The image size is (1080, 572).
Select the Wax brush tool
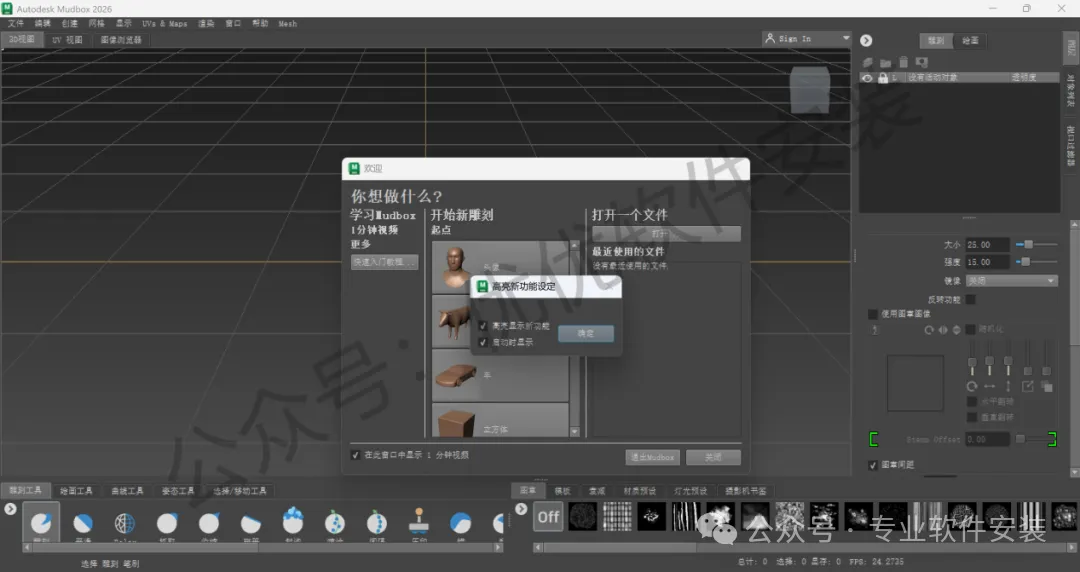(x=460, y=524)
